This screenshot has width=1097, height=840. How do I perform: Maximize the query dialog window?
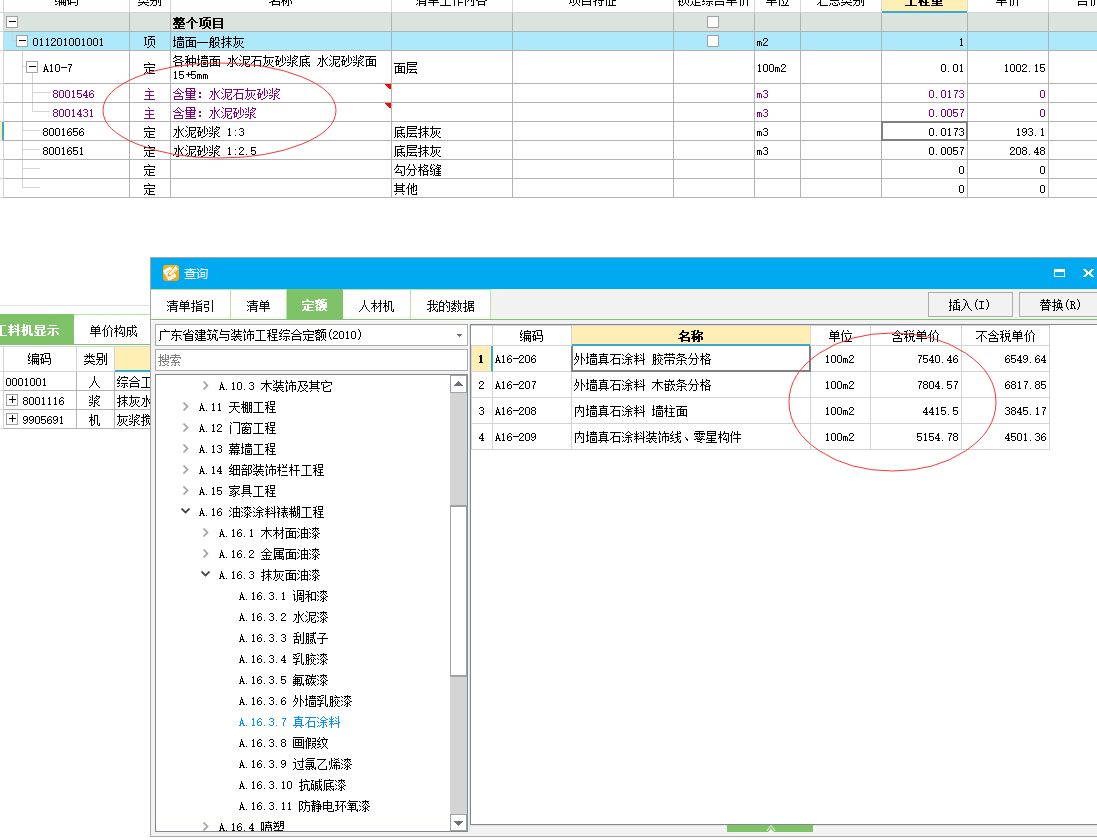(1059, 273)
